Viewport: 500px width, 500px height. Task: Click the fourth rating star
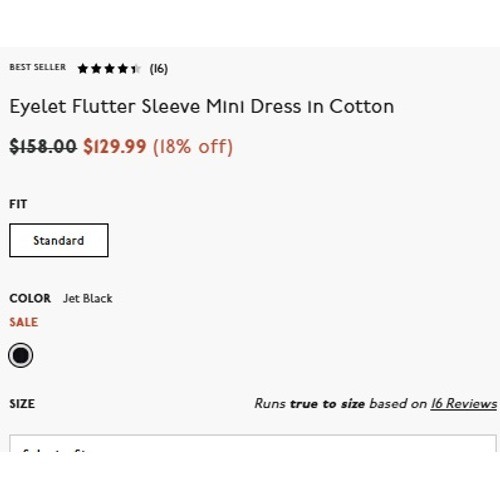(123, 69)
